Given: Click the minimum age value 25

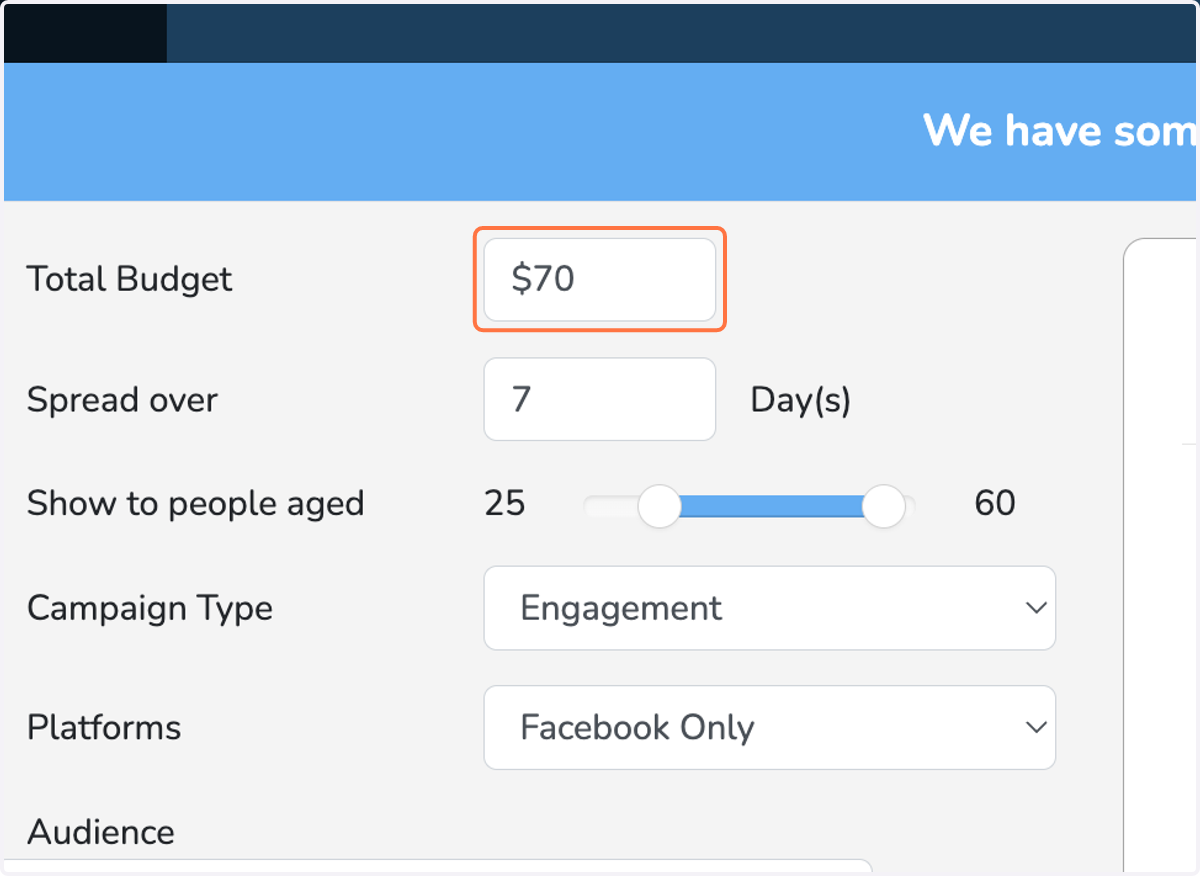Looking at the screenshot, I should (504, 503).
